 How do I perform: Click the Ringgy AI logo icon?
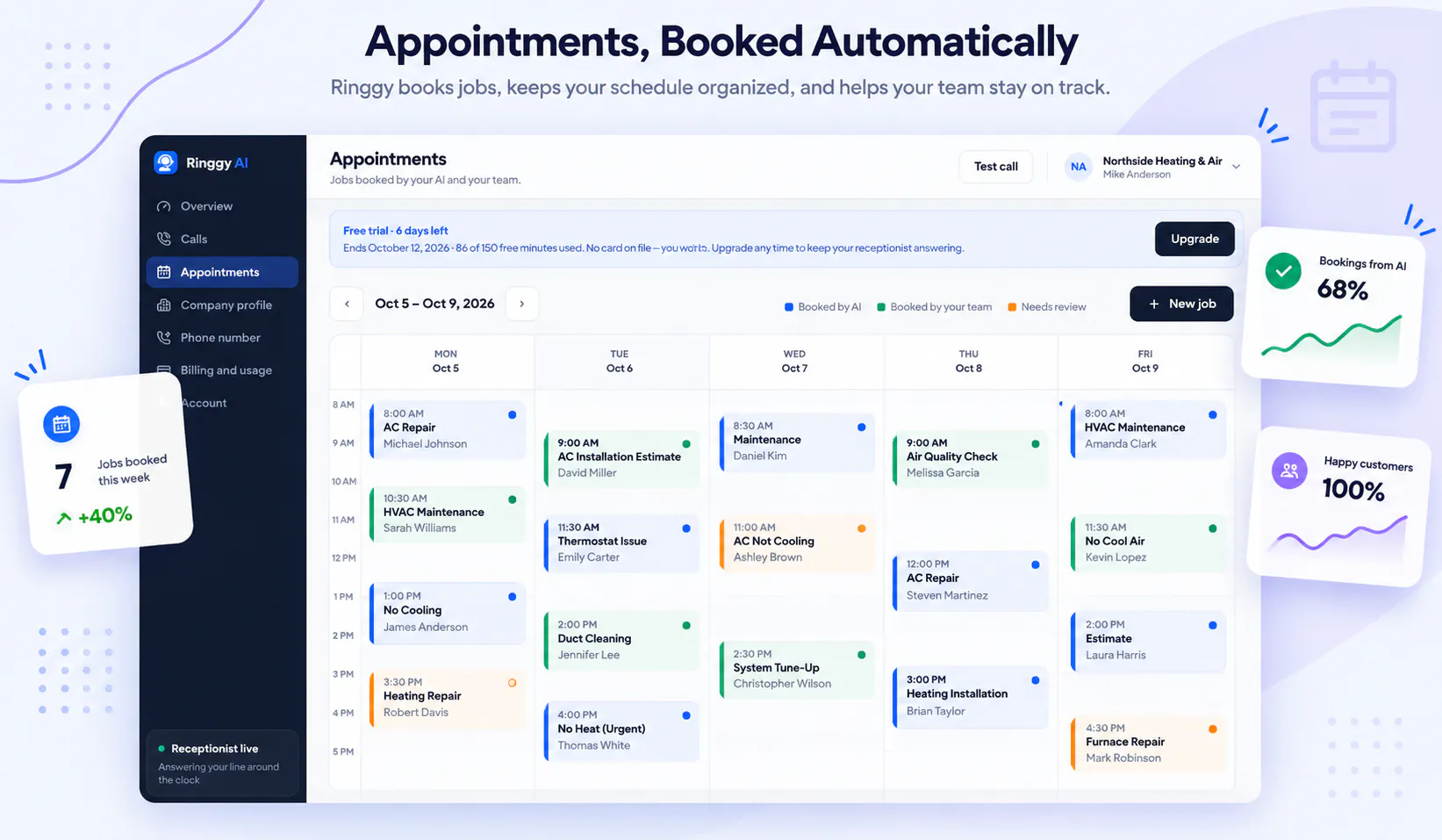click(x=166, y=162)
